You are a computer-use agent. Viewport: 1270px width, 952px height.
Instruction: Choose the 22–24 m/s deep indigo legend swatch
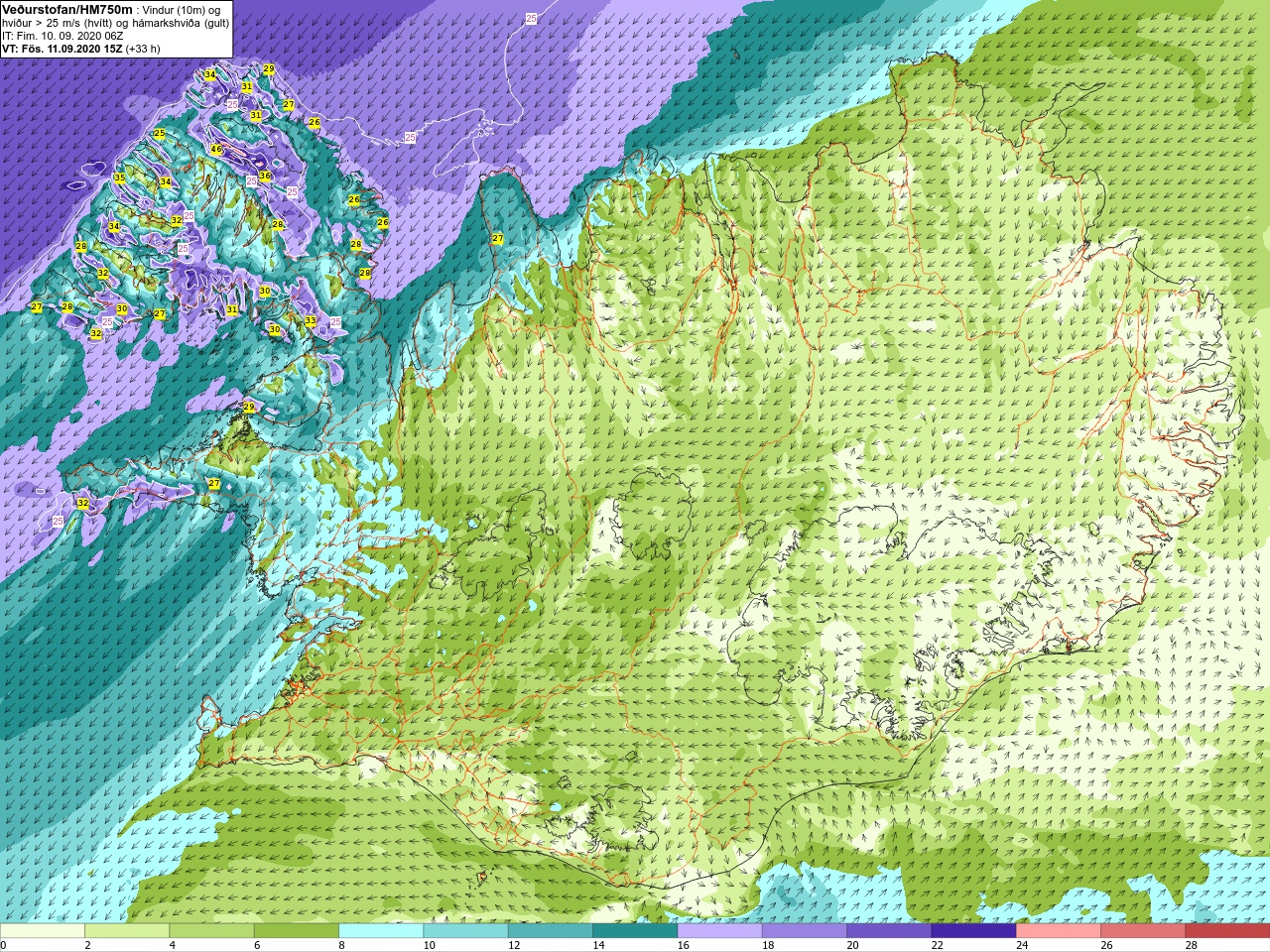973,931
